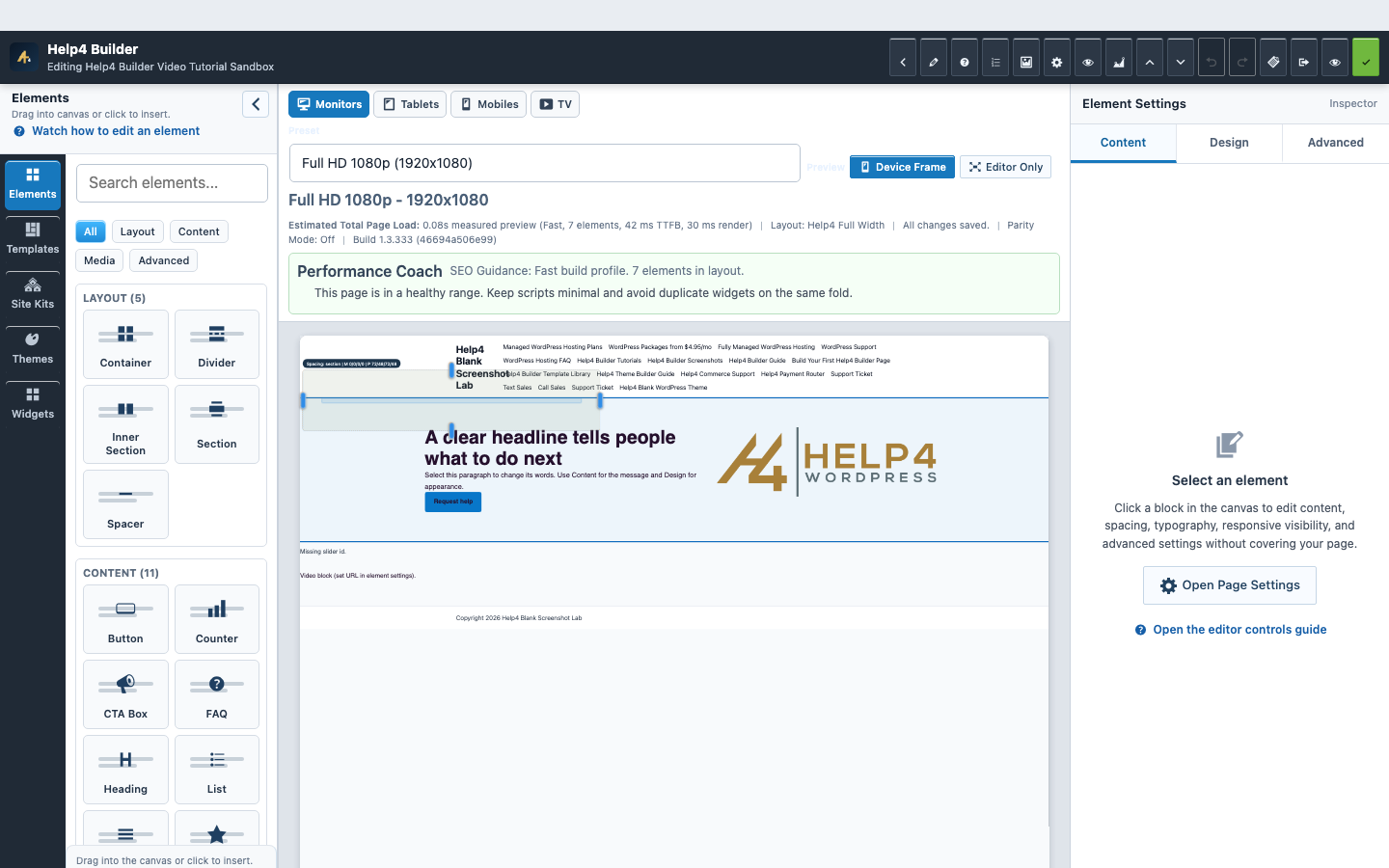Filter elements by Media
The height and width of the screenshot is (868, 1389).
click(x=99, y=260)
